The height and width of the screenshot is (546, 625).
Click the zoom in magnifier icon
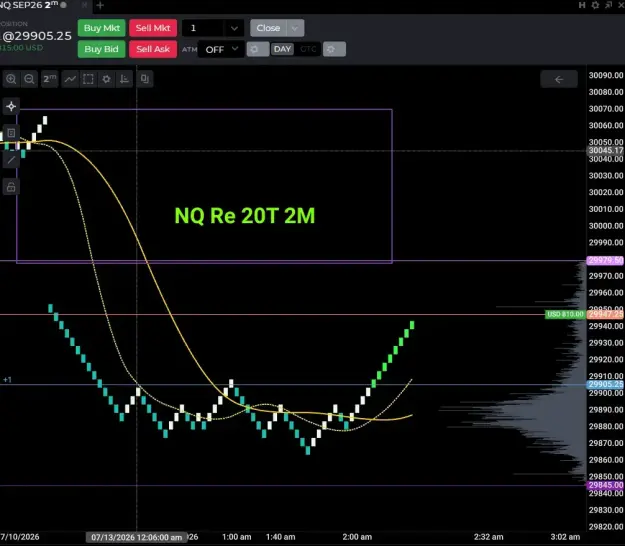point(11,79)
